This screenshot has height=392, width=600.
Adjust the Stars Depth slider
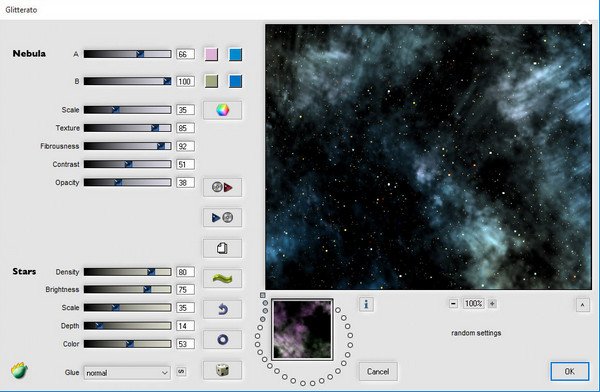[x=127, y=326]
